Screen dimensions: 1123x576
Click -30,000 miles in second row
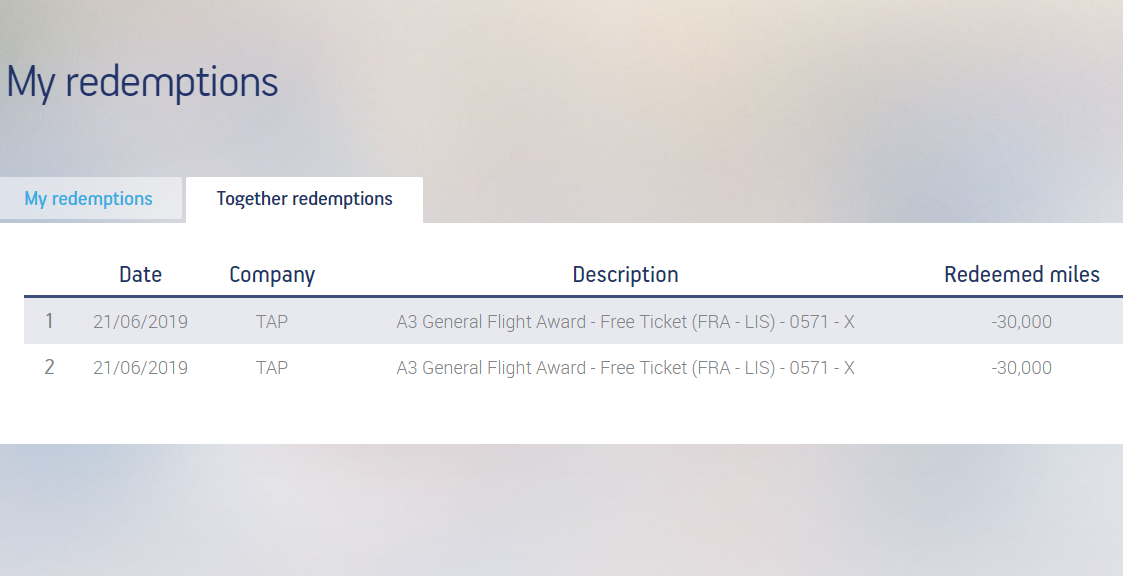tap(1022, 368)
